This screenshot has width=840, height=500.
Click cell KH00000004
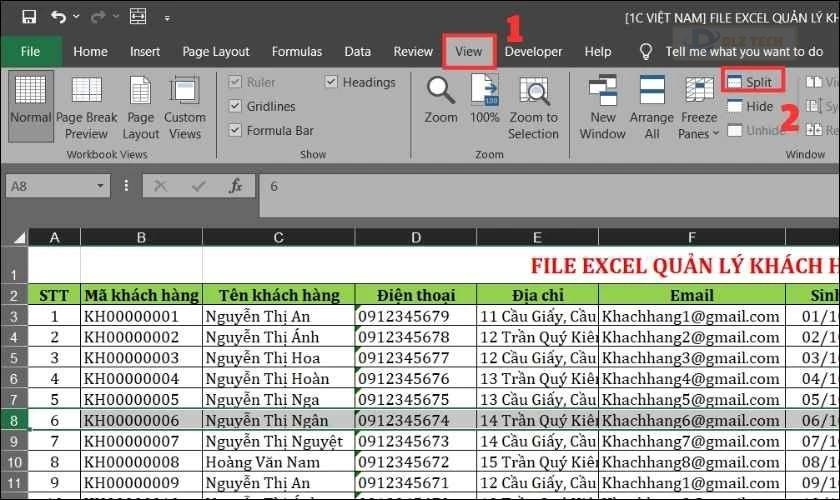141,378
